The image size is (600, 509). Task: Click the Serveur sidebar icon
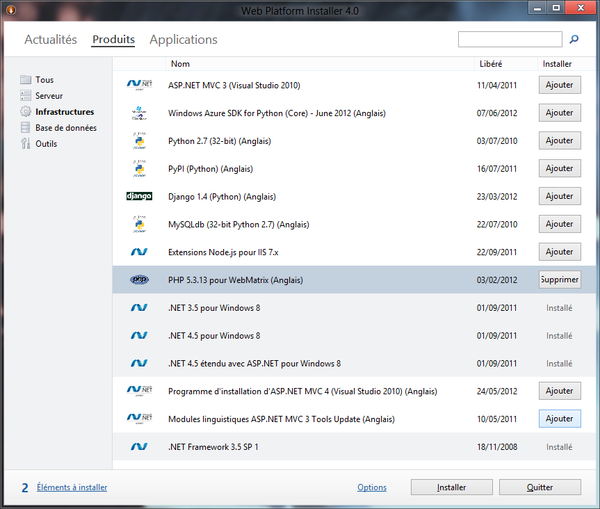pos(26,96)
